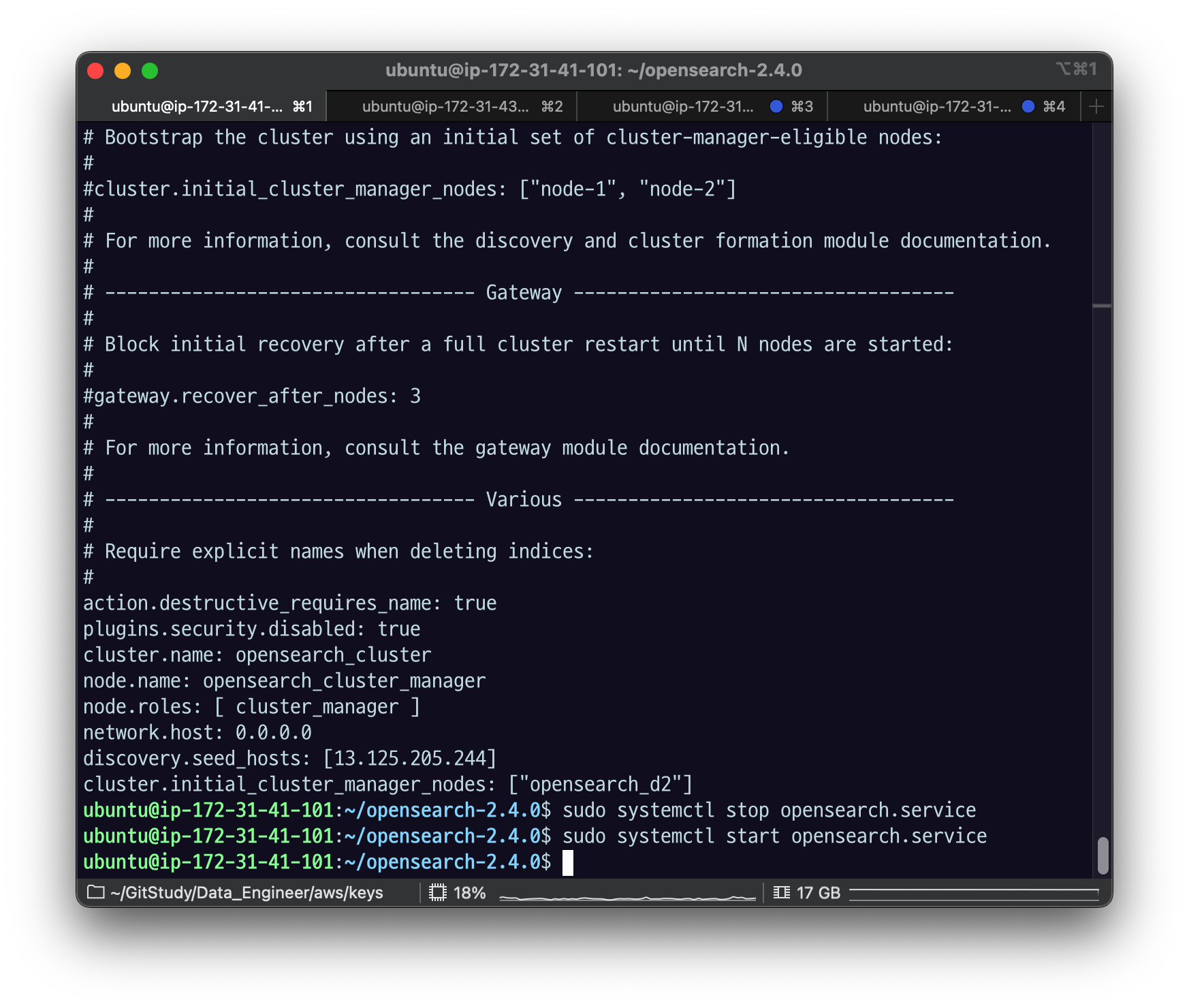
Task: Switch to tab ubuntu@ip-172-31-41 ⌘1
Action: [202, 106]
